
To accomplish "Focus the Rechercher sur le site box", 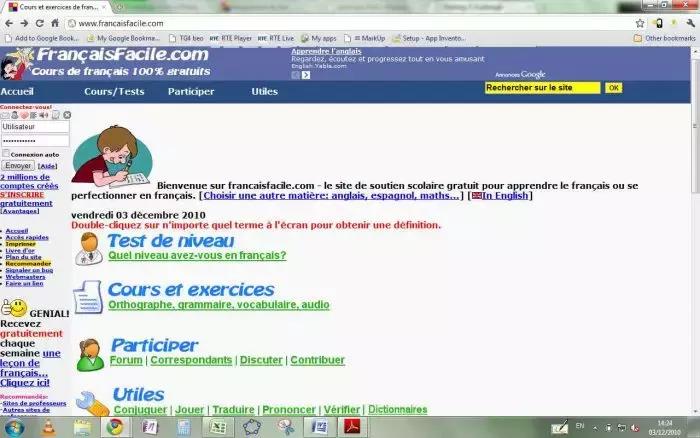I will point(542,88).
